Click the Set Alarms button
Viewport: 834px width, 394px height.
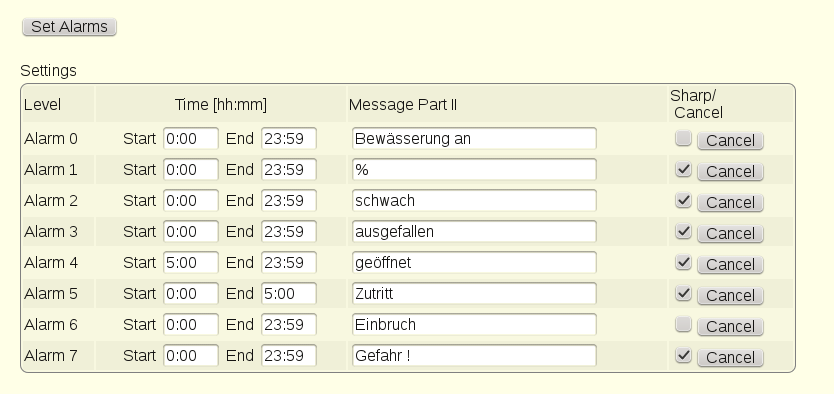(x=69, y=27)
